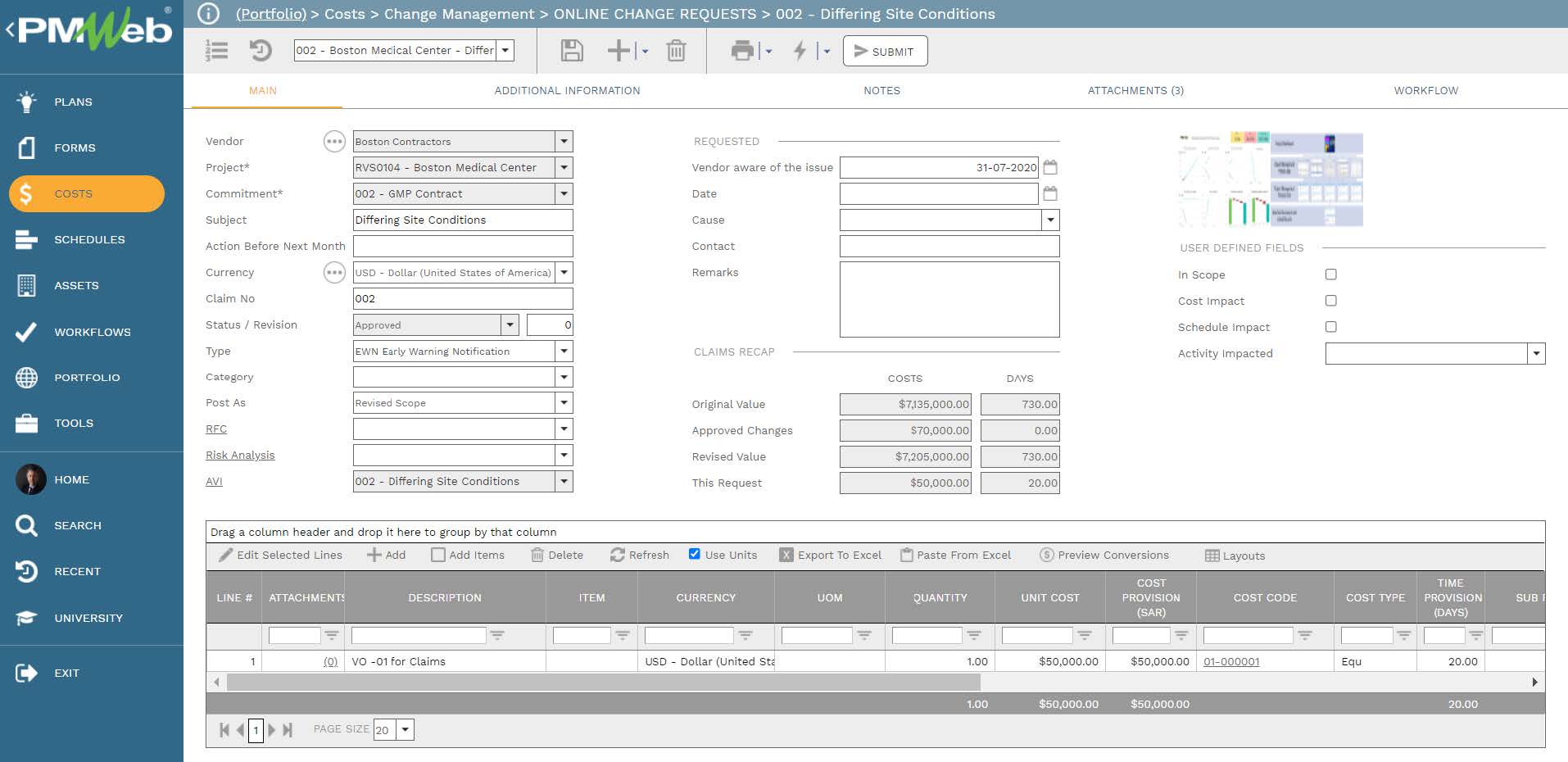This screenshot has height=762, width=1568.
Task: Open the calendar picker for Date field
Action: 1050,193
